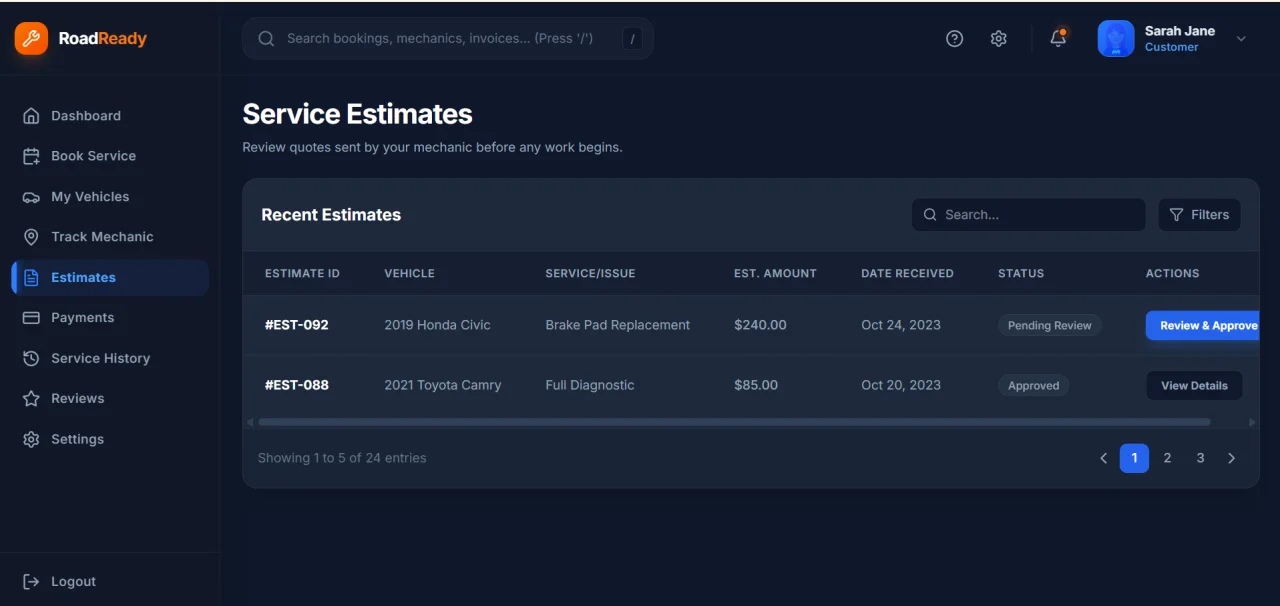Go to pagination page 2
Viewport: 1280px width, 606px height.
[x=1167, y=458]
